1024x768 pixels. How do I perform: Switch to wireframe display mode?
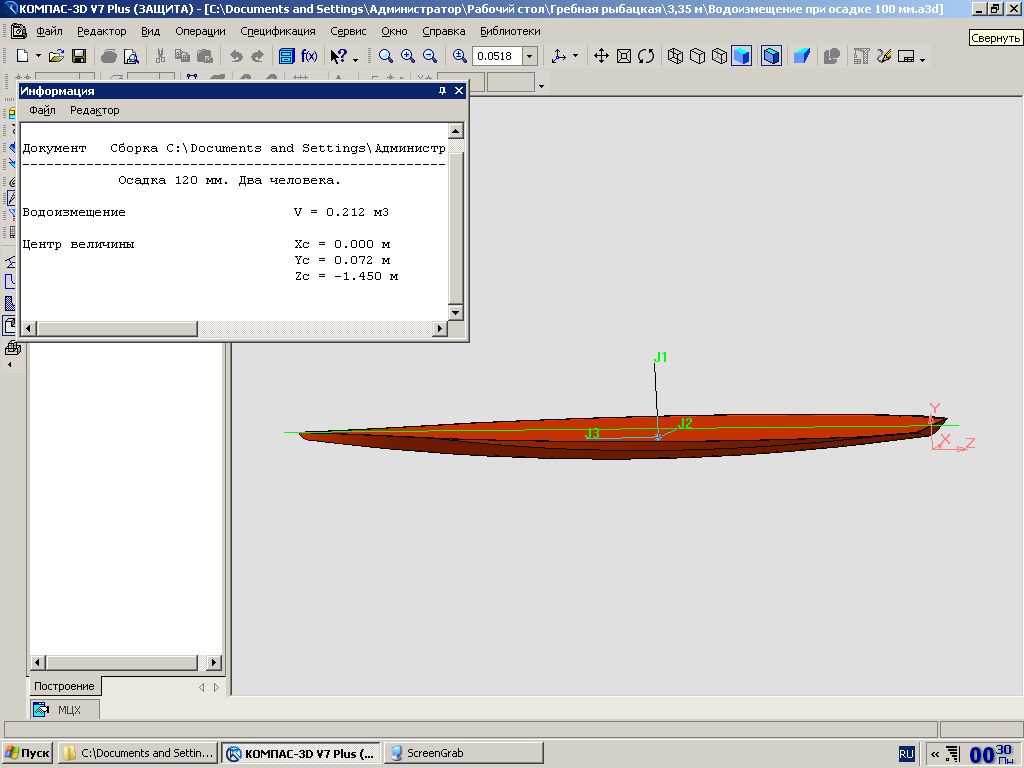[675, 57]
